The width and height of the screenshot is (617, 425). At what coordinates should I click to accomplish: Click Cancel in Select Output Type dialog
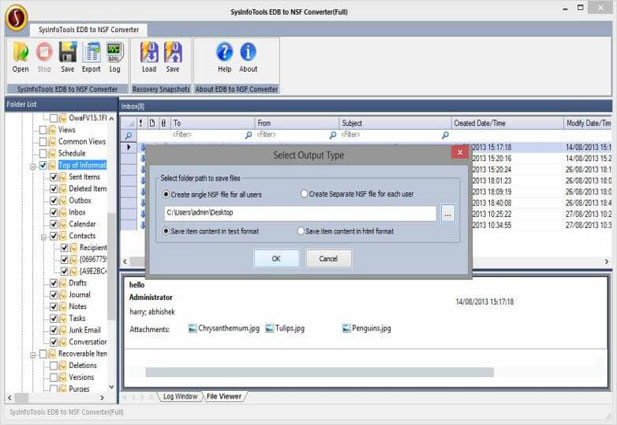[x=328, y=259]
